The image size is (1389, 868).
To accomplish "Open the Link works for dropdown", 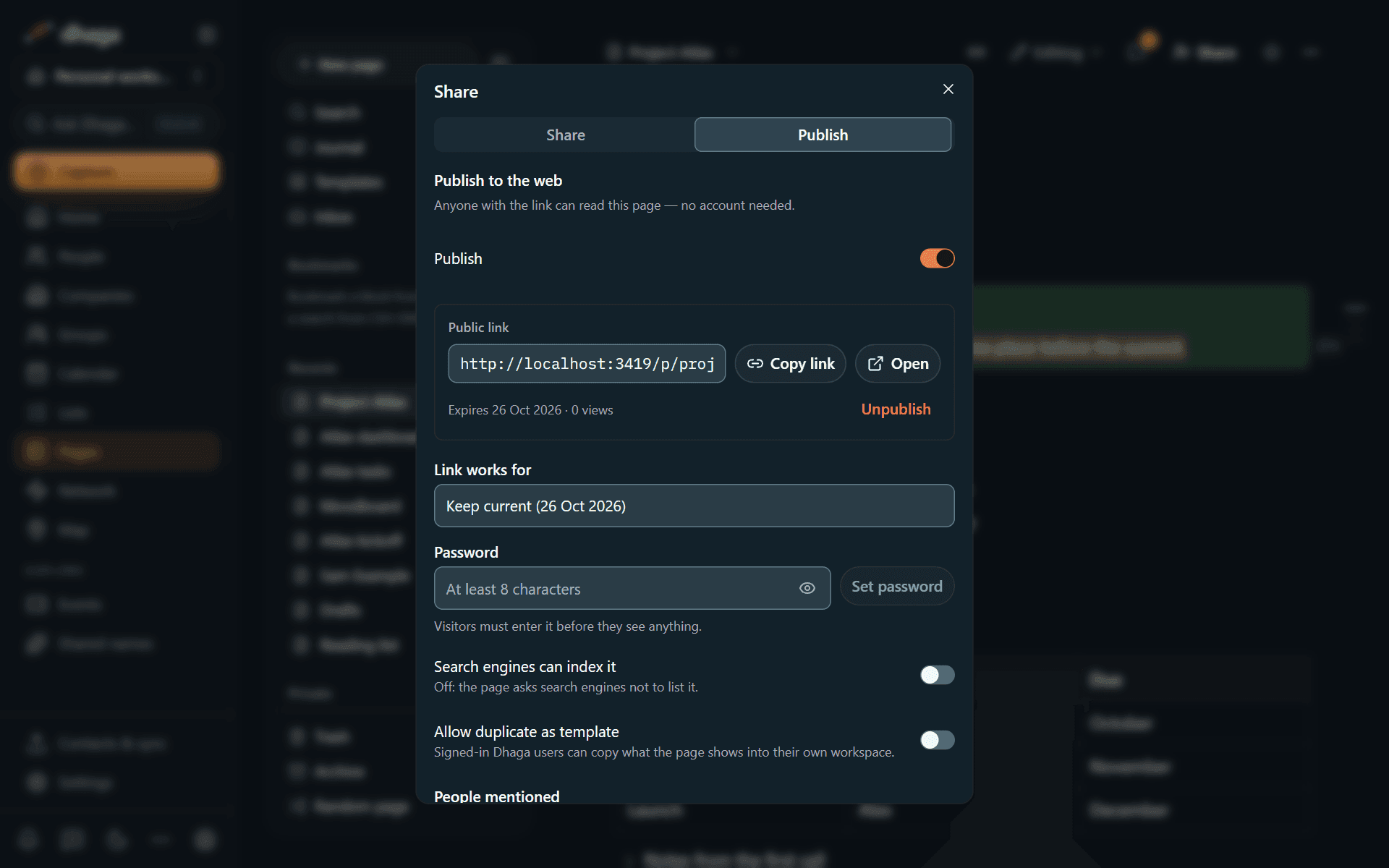I will click(694, 506).
